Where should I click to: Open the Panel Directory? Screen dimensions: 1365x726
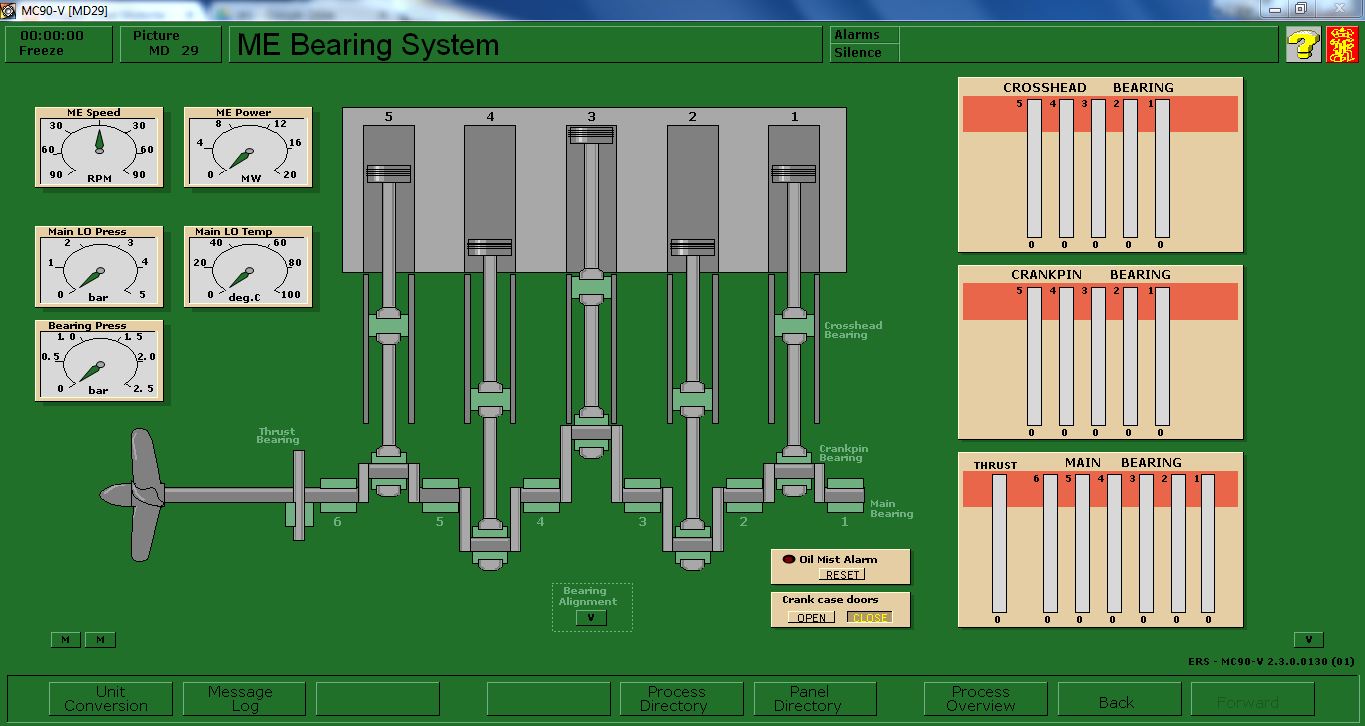tap(814, 698)
